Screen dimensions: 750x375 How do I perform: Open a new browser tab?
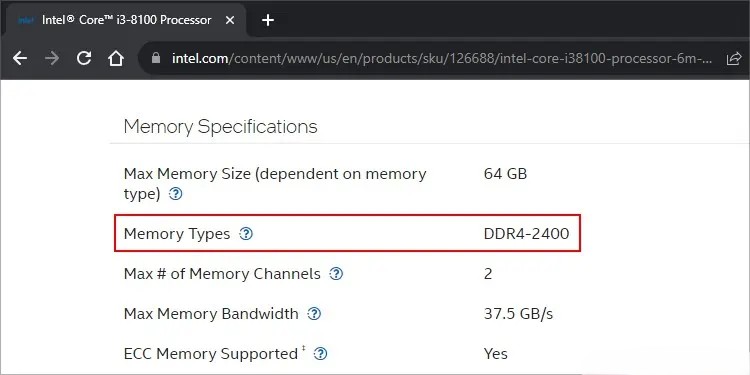pos(268,20)
